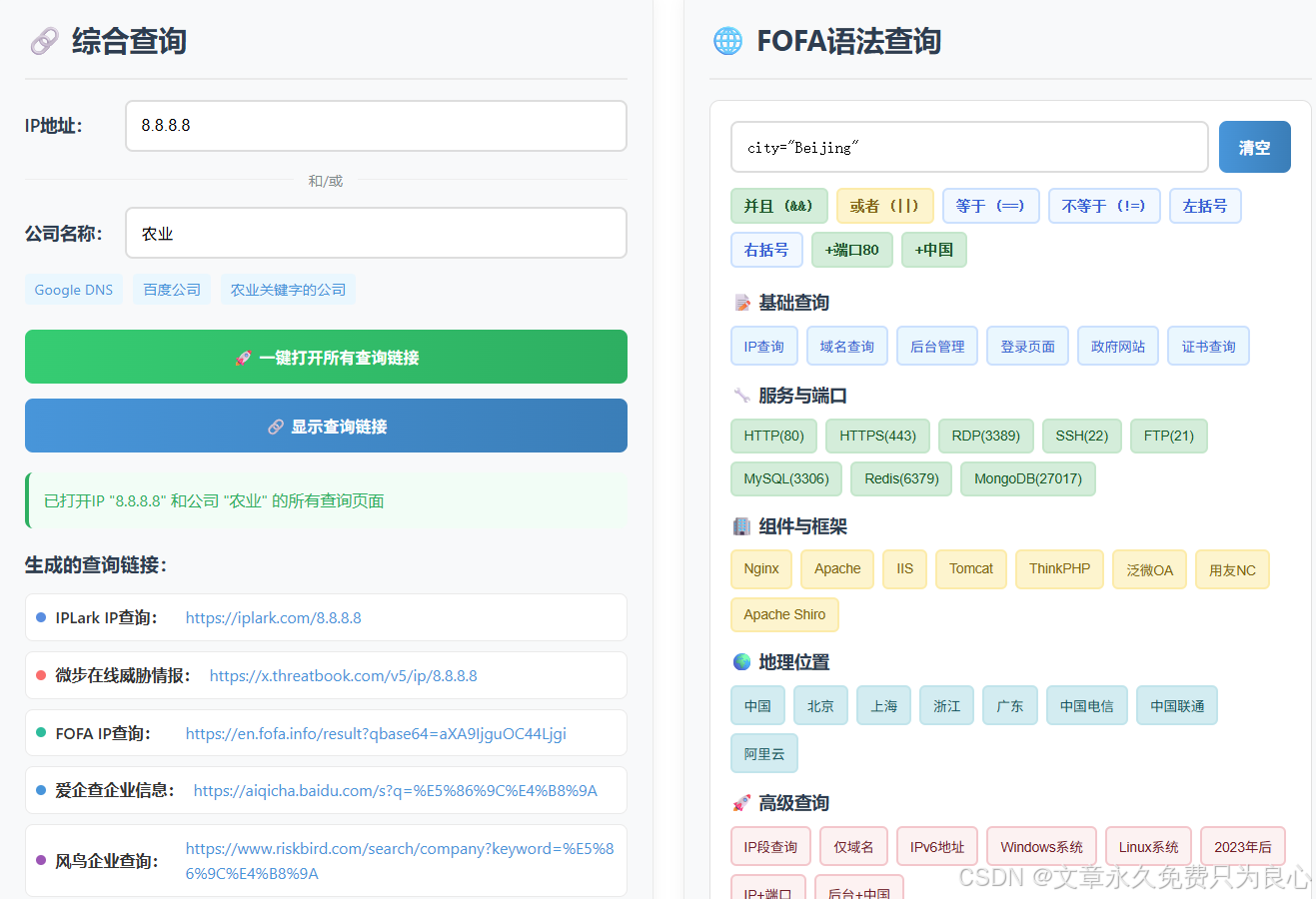
Task: Select the 农业关键字的公司 example chip
Action: [288, 290]
